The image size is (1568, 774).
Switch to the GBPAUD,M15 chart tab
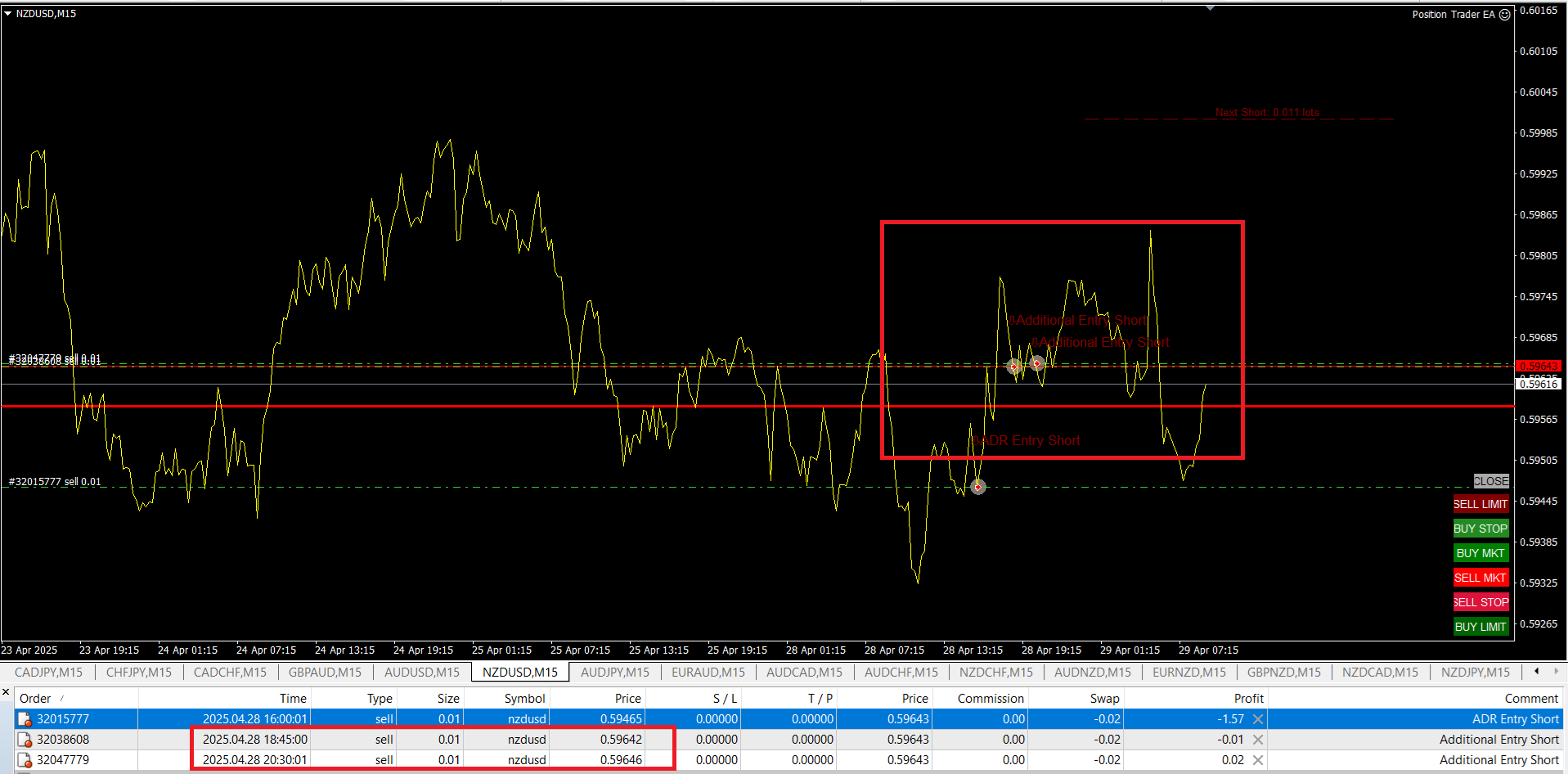click(325, 672)
